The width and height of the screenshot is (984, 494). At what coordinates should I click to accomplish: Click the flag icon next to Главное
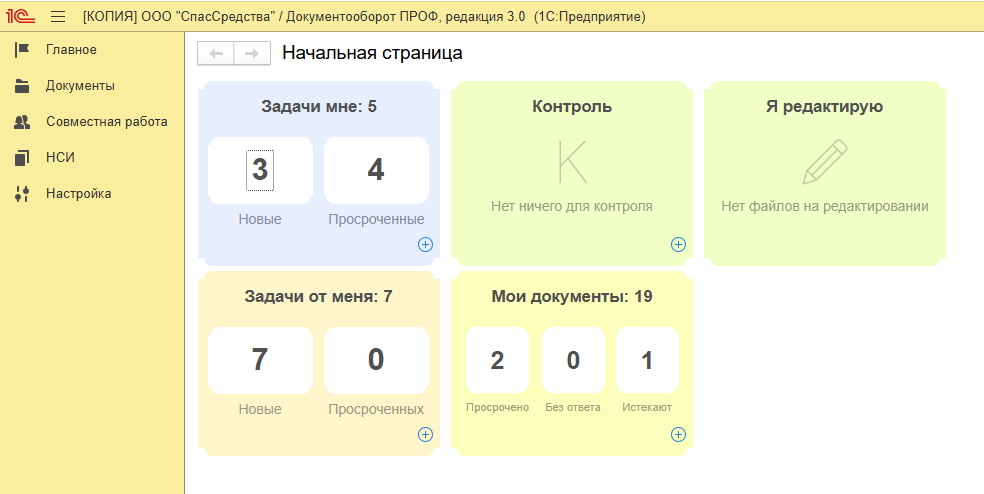pos(22,50)
